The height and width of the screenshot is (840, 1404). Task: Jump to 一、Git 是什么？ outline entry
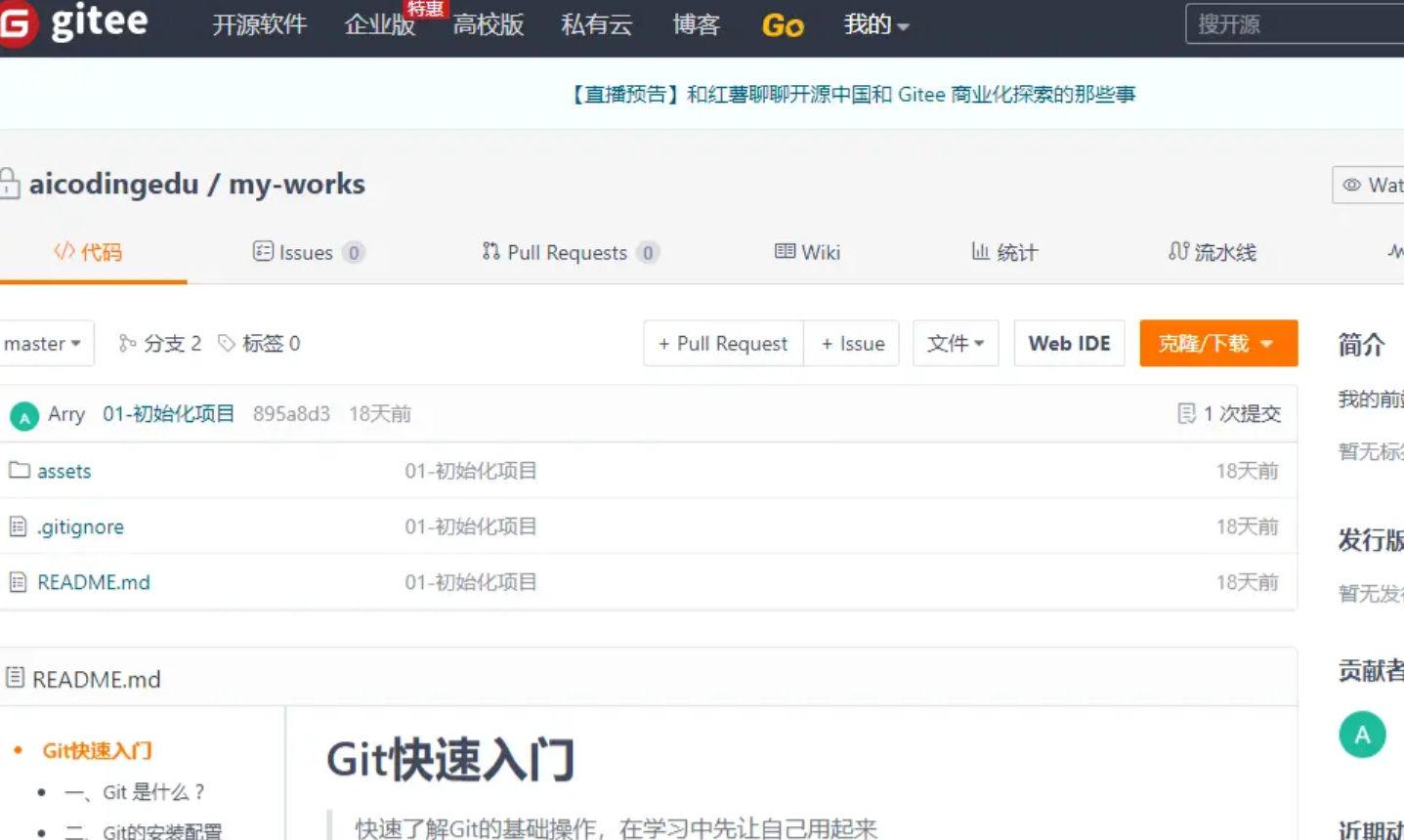(x=135, y=792)
